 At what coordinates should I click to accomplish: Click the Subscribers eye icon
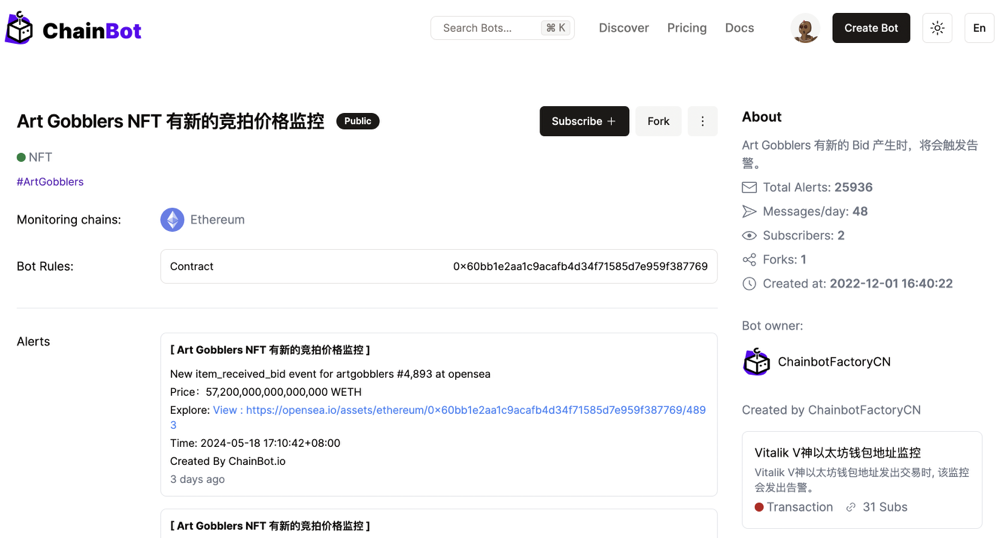(749, 236)
